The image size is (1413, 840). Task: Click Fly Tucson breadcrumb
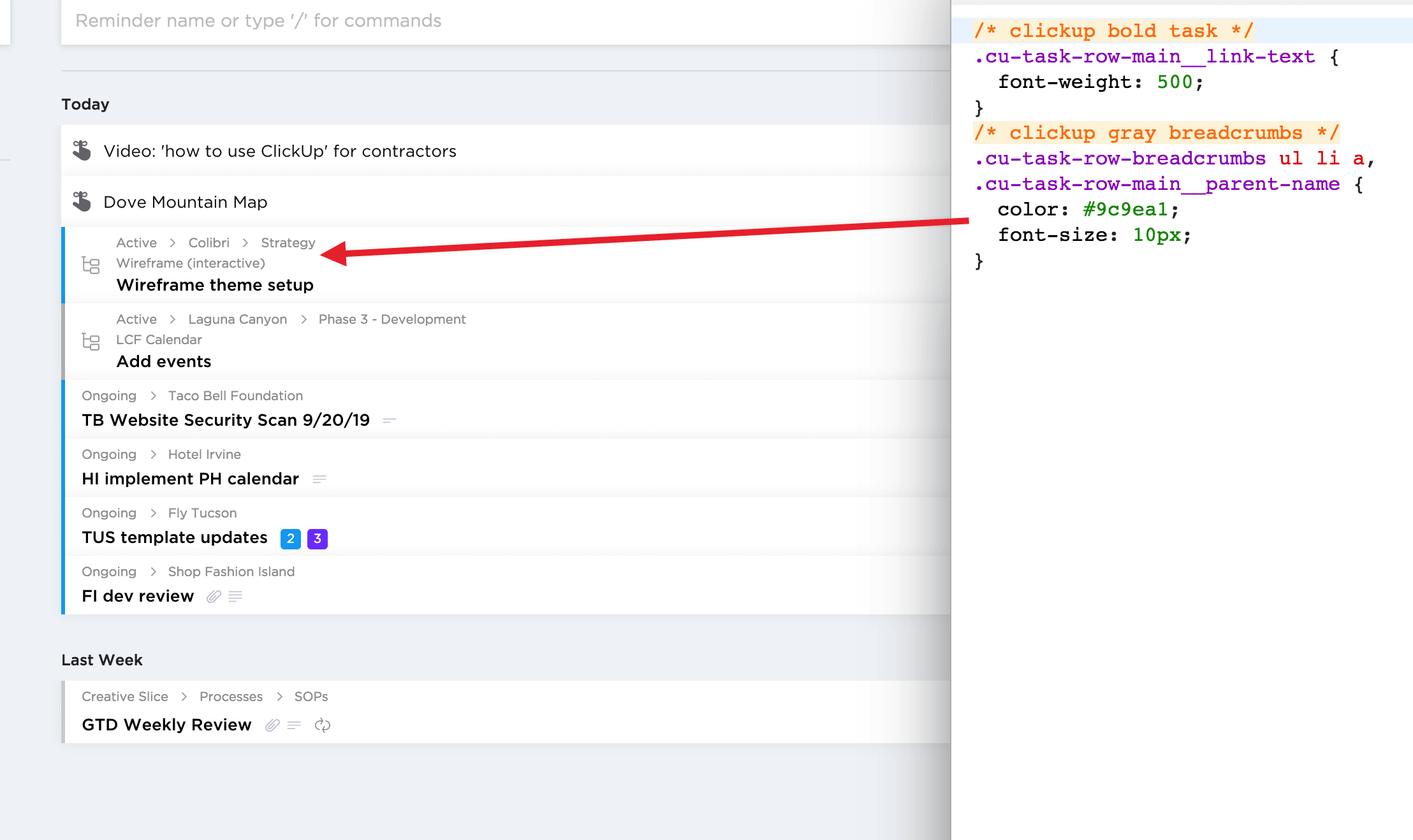pyautogui.click(x=202, y=513)
